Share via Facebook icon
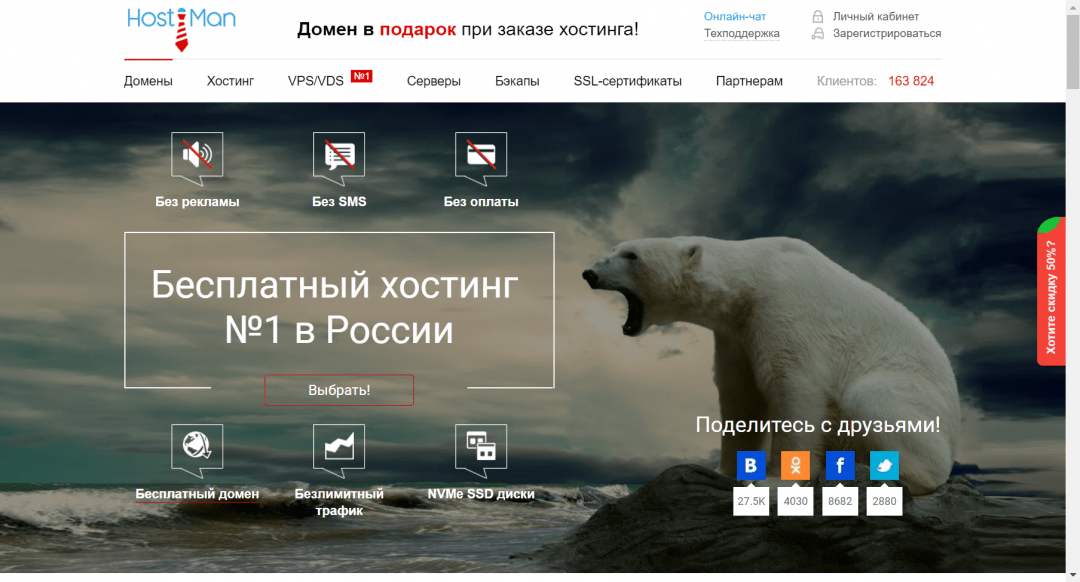 coord(840,466)
